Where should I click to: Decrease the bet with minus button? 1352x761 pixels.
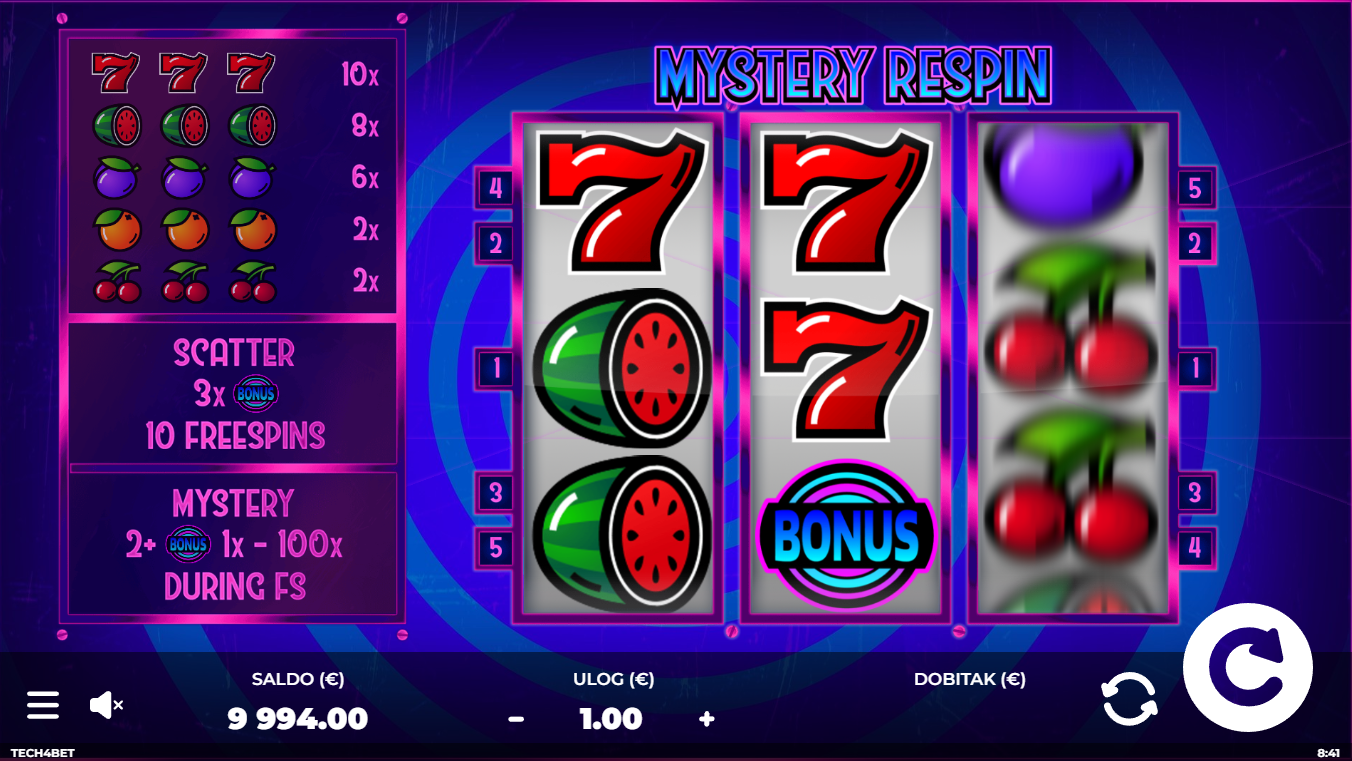click(516, 719)
